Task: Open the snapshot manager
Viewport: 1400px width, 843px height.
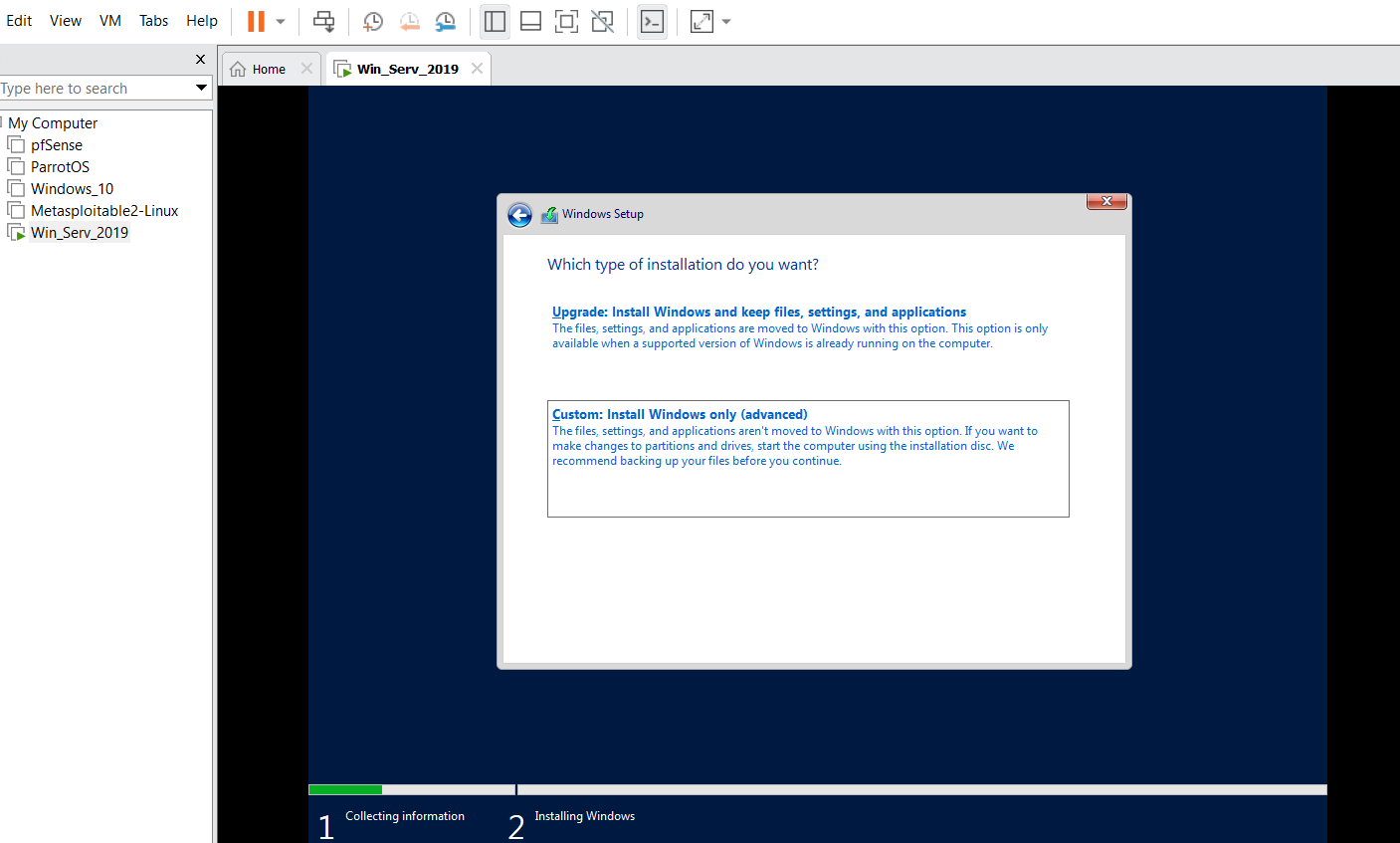Action: point(445,21)
